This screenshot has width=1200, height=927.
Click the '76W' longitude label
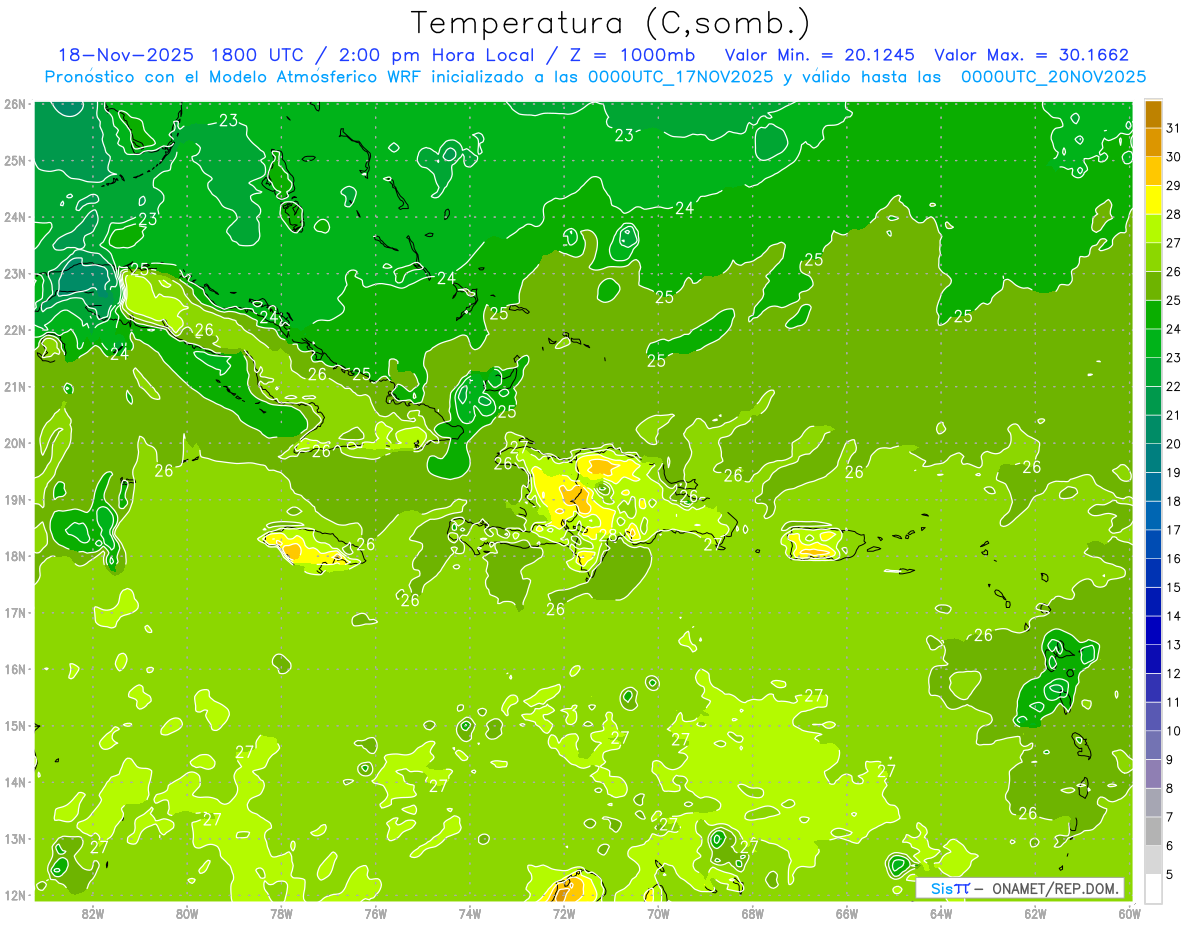point(376,913)
